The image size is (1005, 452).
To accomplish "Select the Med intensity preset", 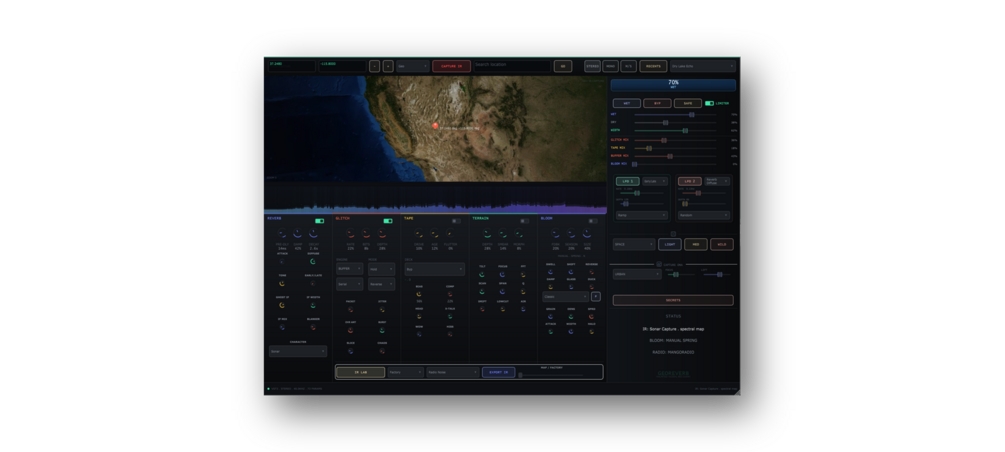I will [x=695, y=244].
